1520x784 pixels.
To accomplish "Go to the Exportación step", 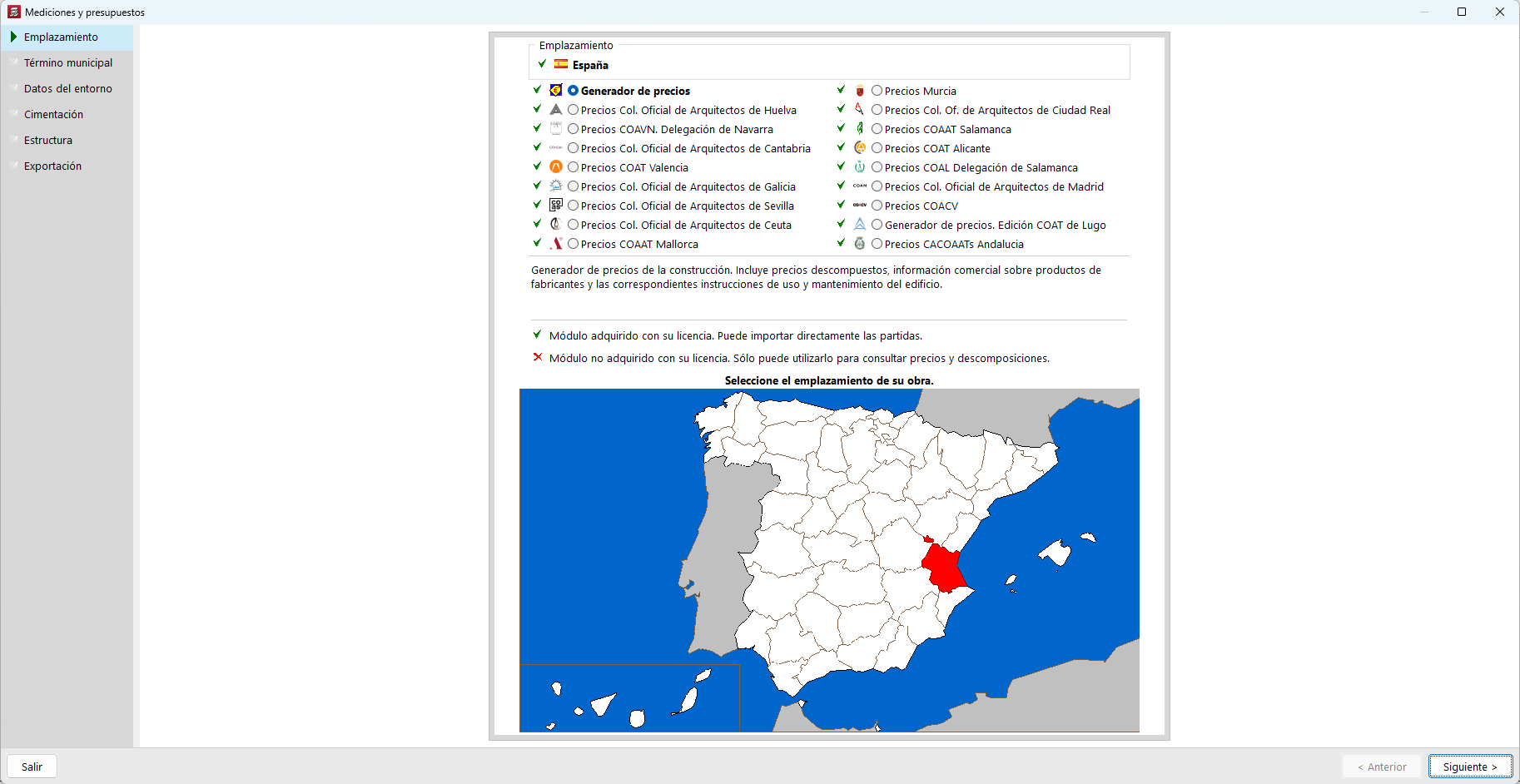I will [x=67, y=166].
